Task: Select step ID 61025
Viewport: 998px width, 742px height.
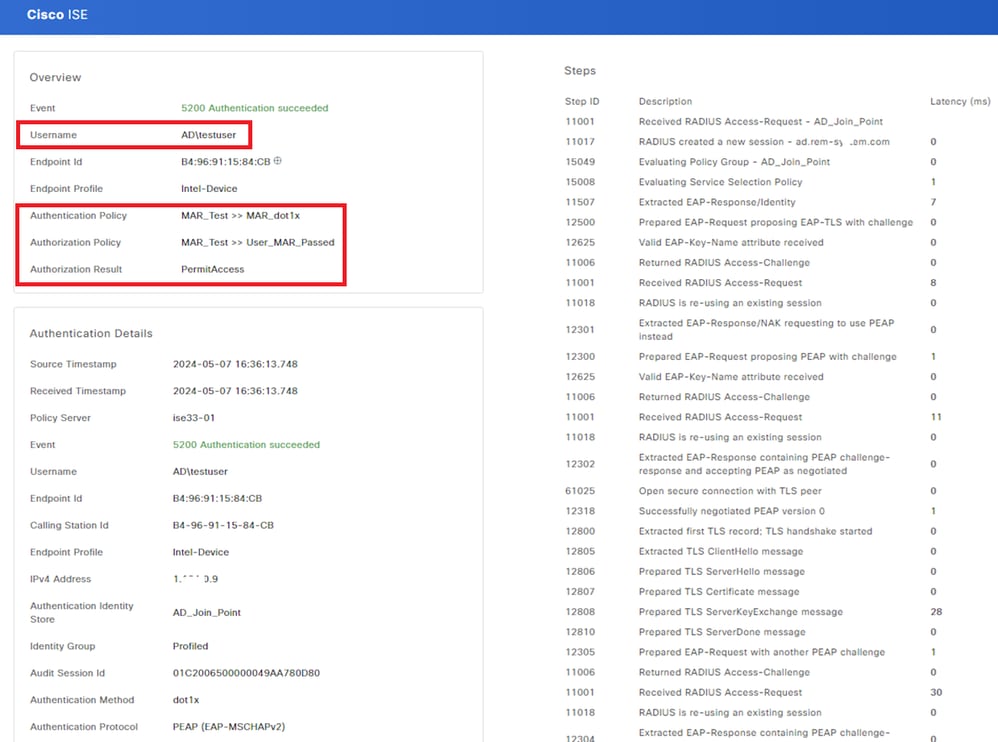Action: click(580, 491)
